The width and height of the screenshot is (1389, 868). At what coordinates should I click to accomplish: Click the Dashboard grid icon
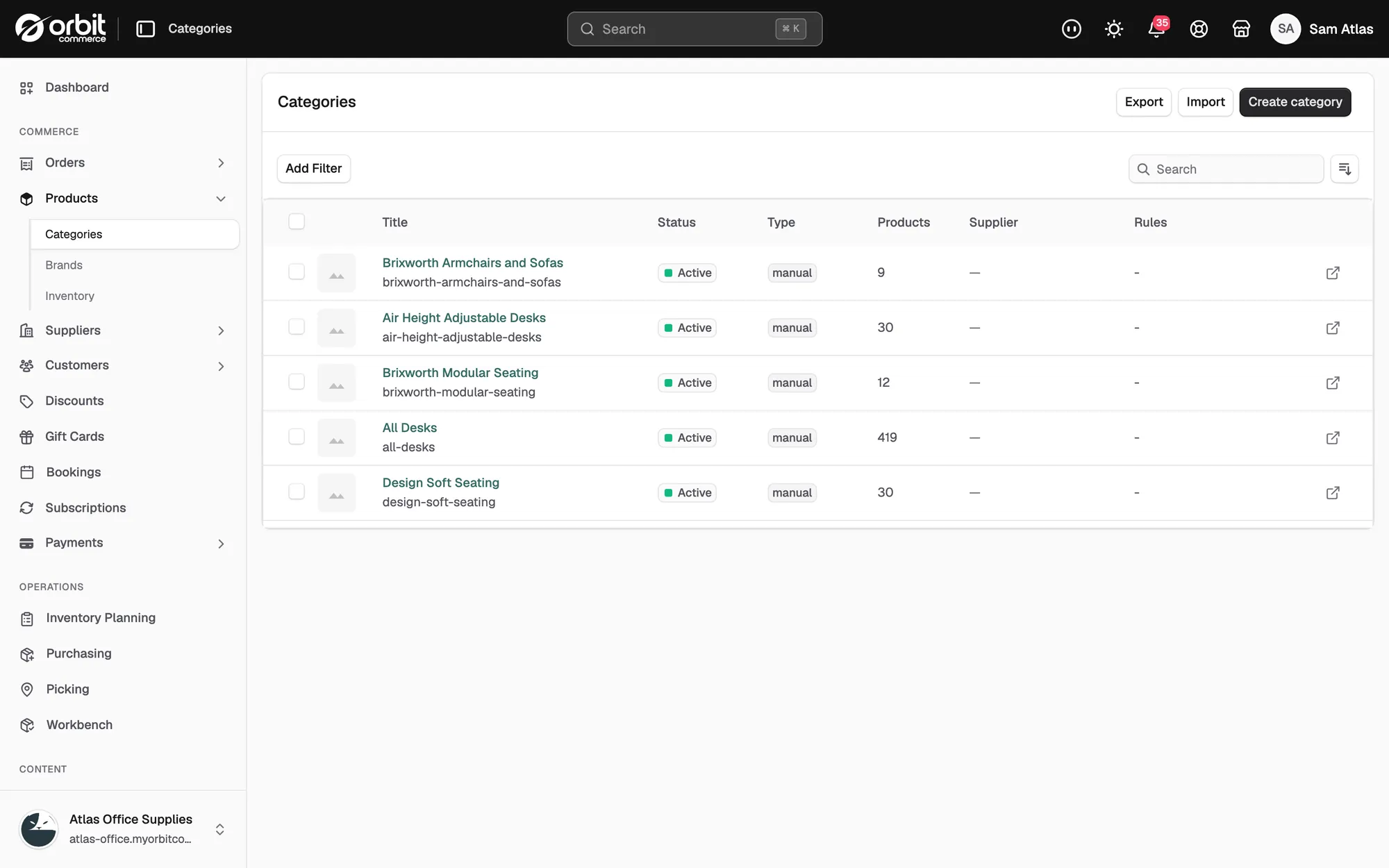pos(26,87)
